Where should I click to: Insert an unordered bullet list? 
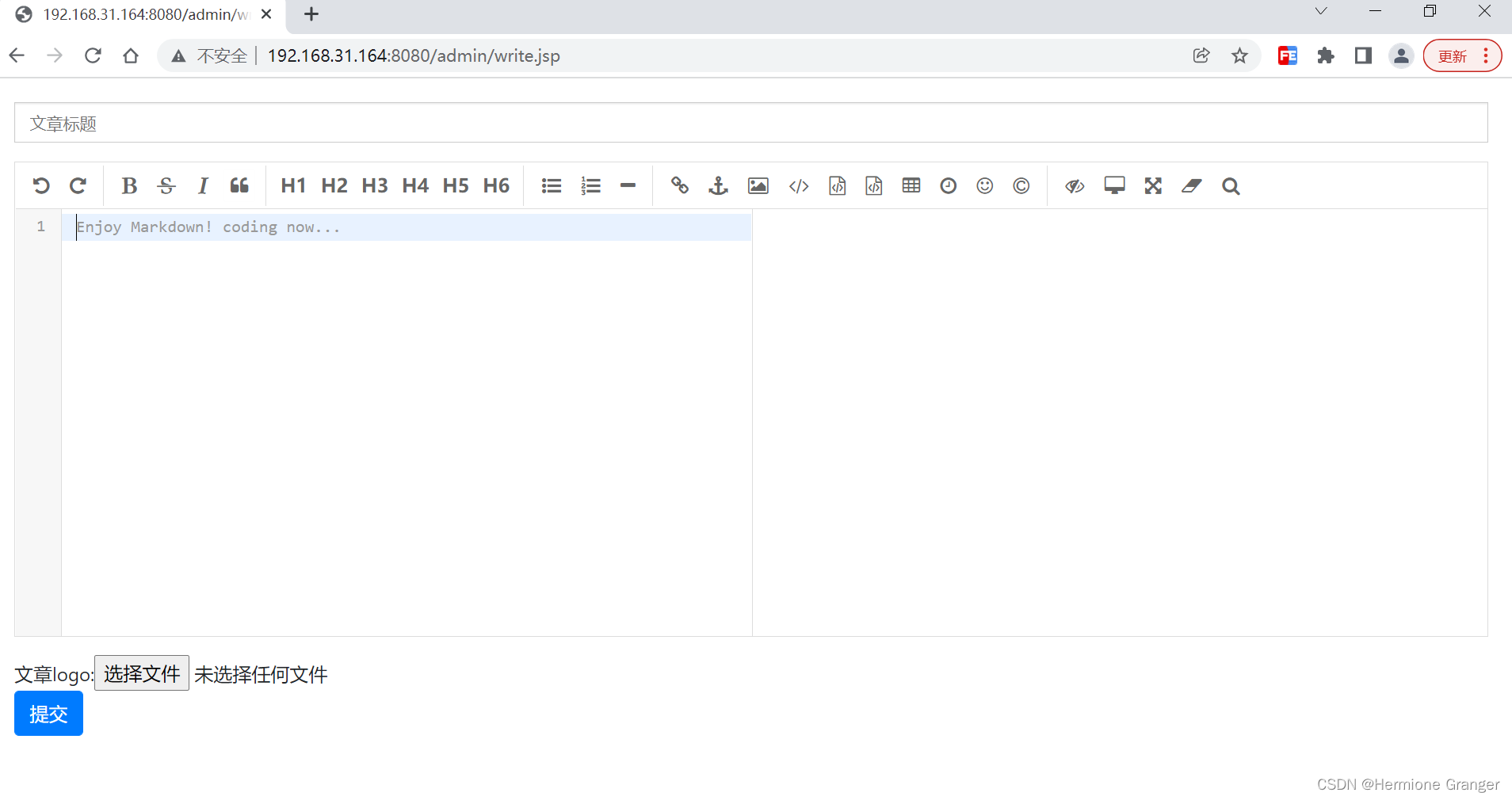pyautogui.click(x=552, y=186)
